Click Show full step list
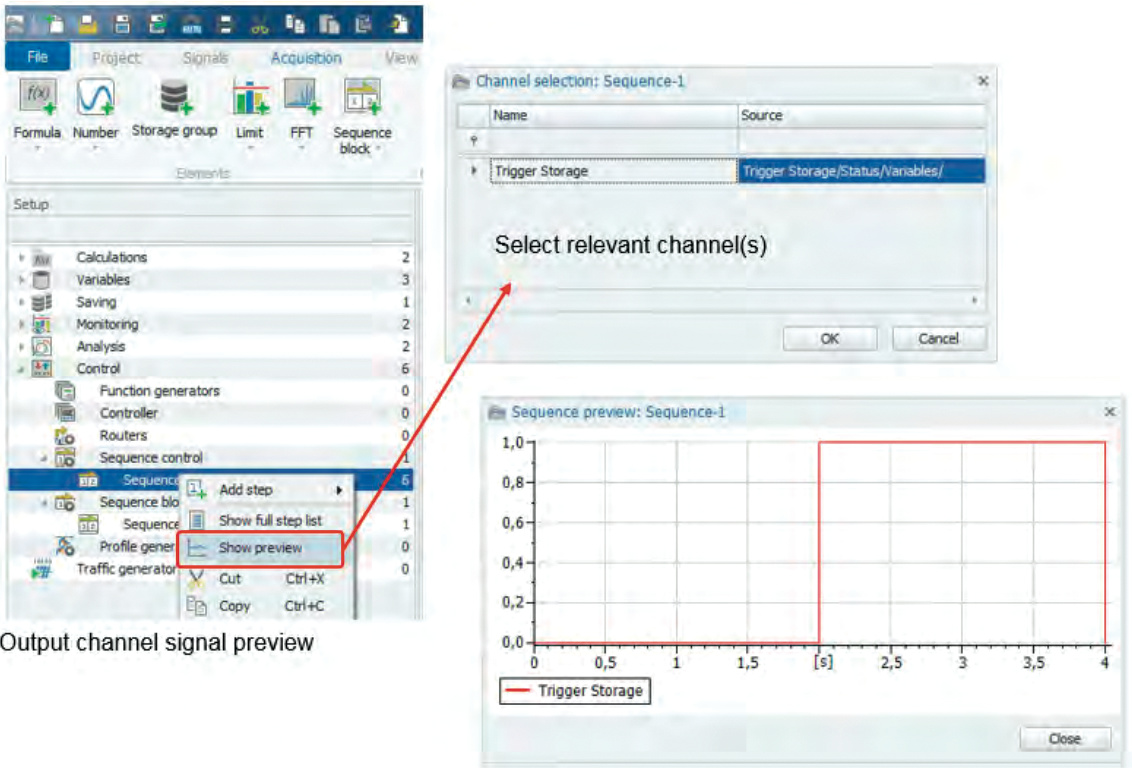 [270, 520]
